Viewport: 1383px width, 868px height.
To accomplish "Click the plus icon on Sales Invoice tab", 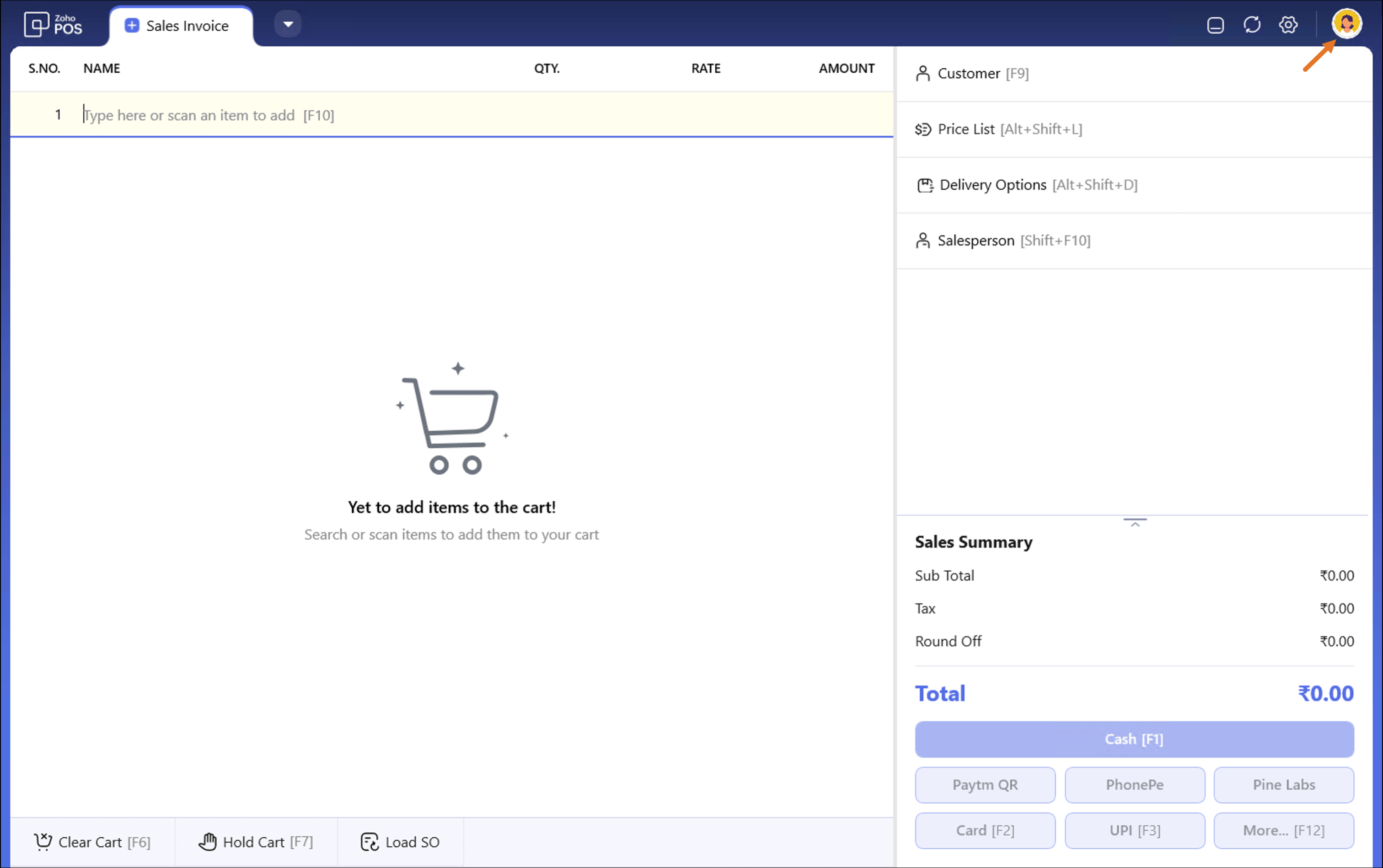I will pyautogui.click(x=132, y=25).
